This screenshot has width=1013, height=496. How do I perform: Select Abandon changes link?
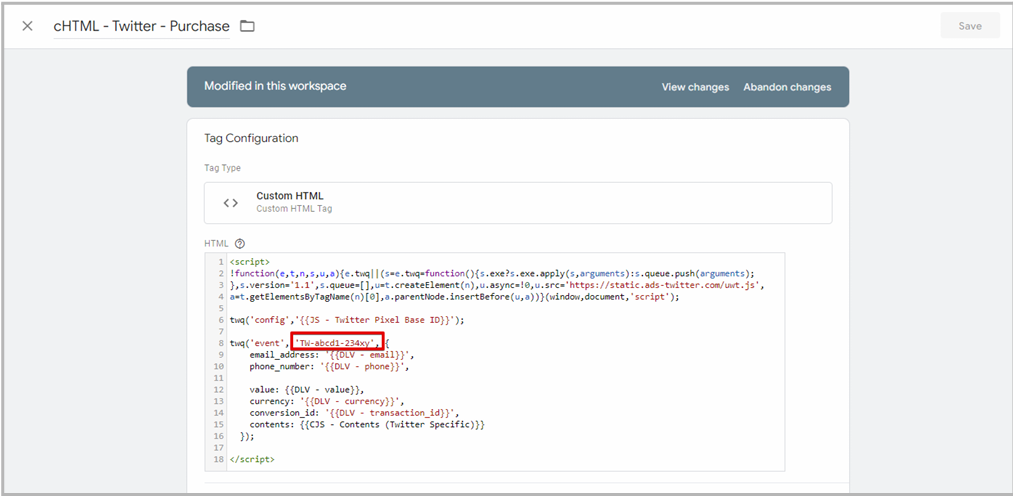(787, 87)
